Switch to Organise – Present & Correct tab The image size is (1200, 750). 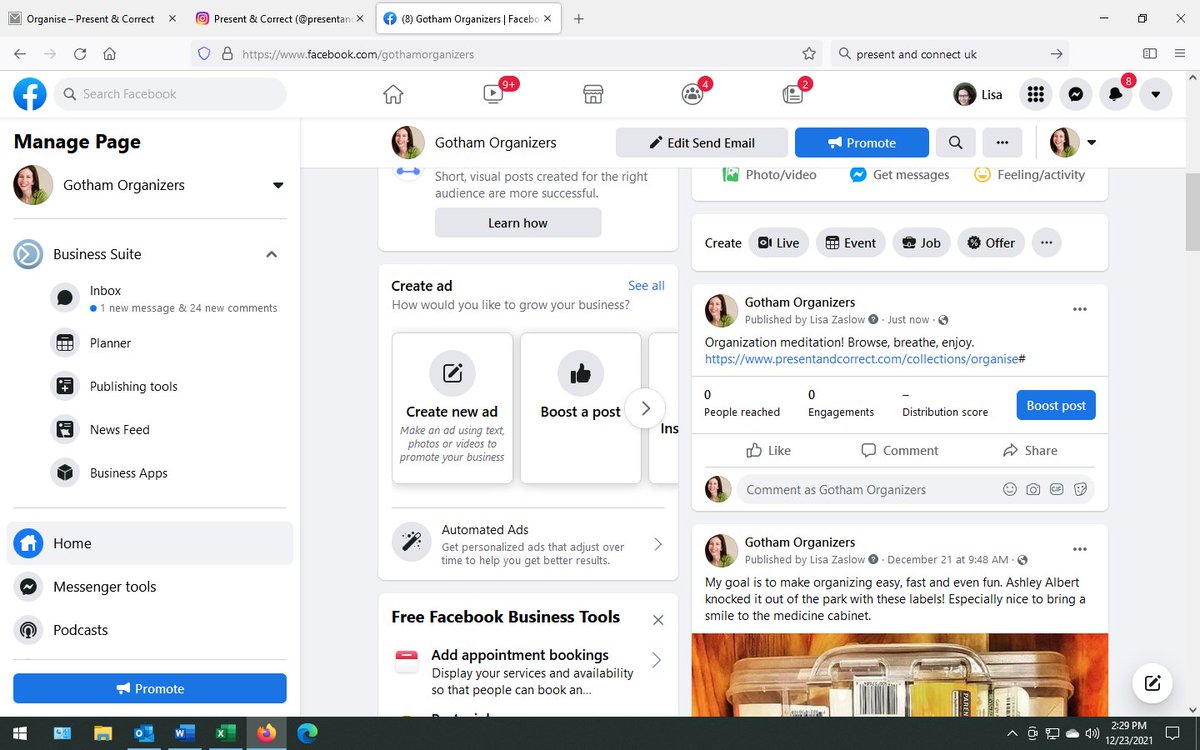[x=91, y=19]
